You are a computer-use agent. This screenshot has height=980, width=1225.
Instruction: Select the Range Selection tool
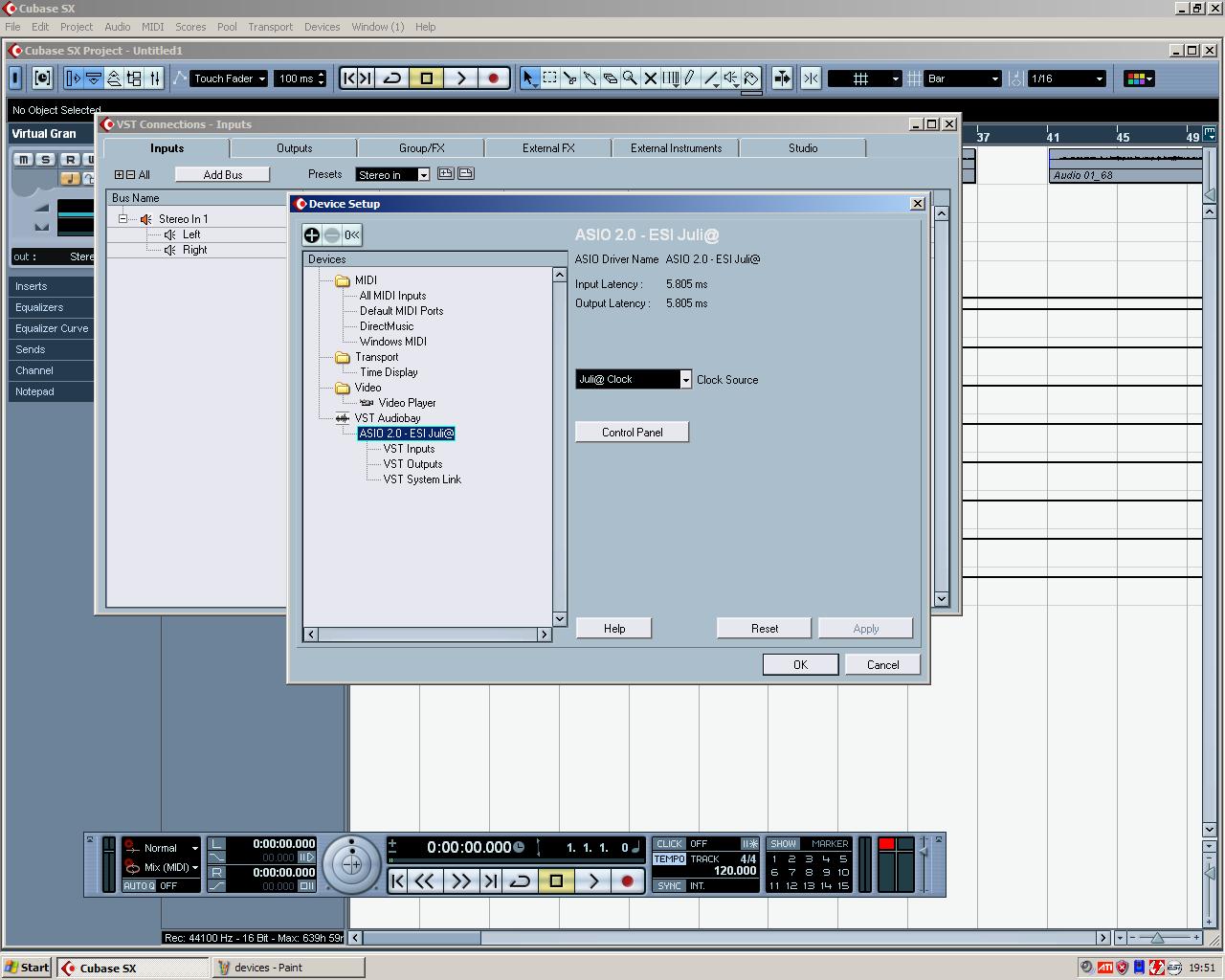550,78
